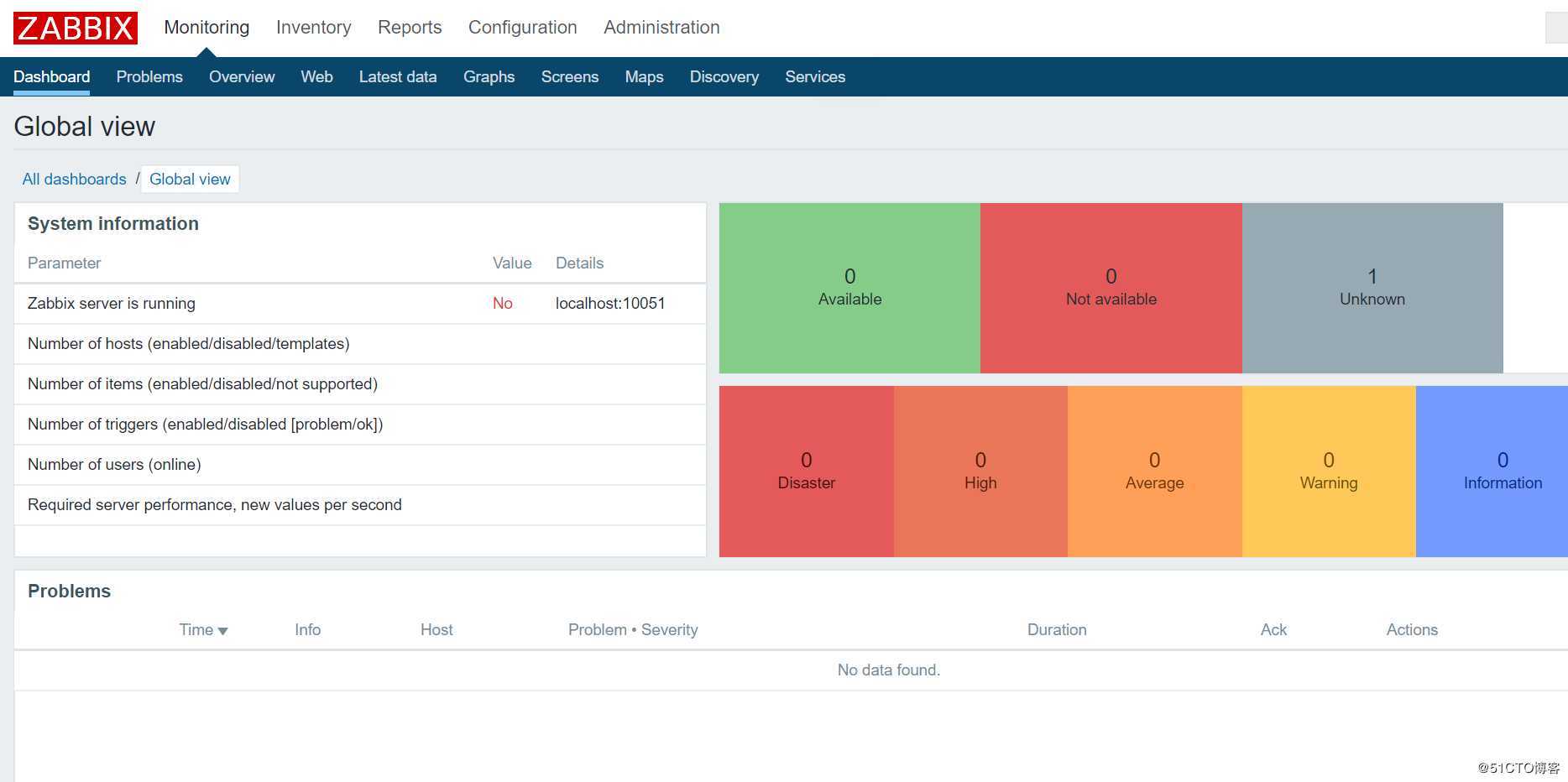Go to the Overview tab
The image size is (1568, 782).
242,76
